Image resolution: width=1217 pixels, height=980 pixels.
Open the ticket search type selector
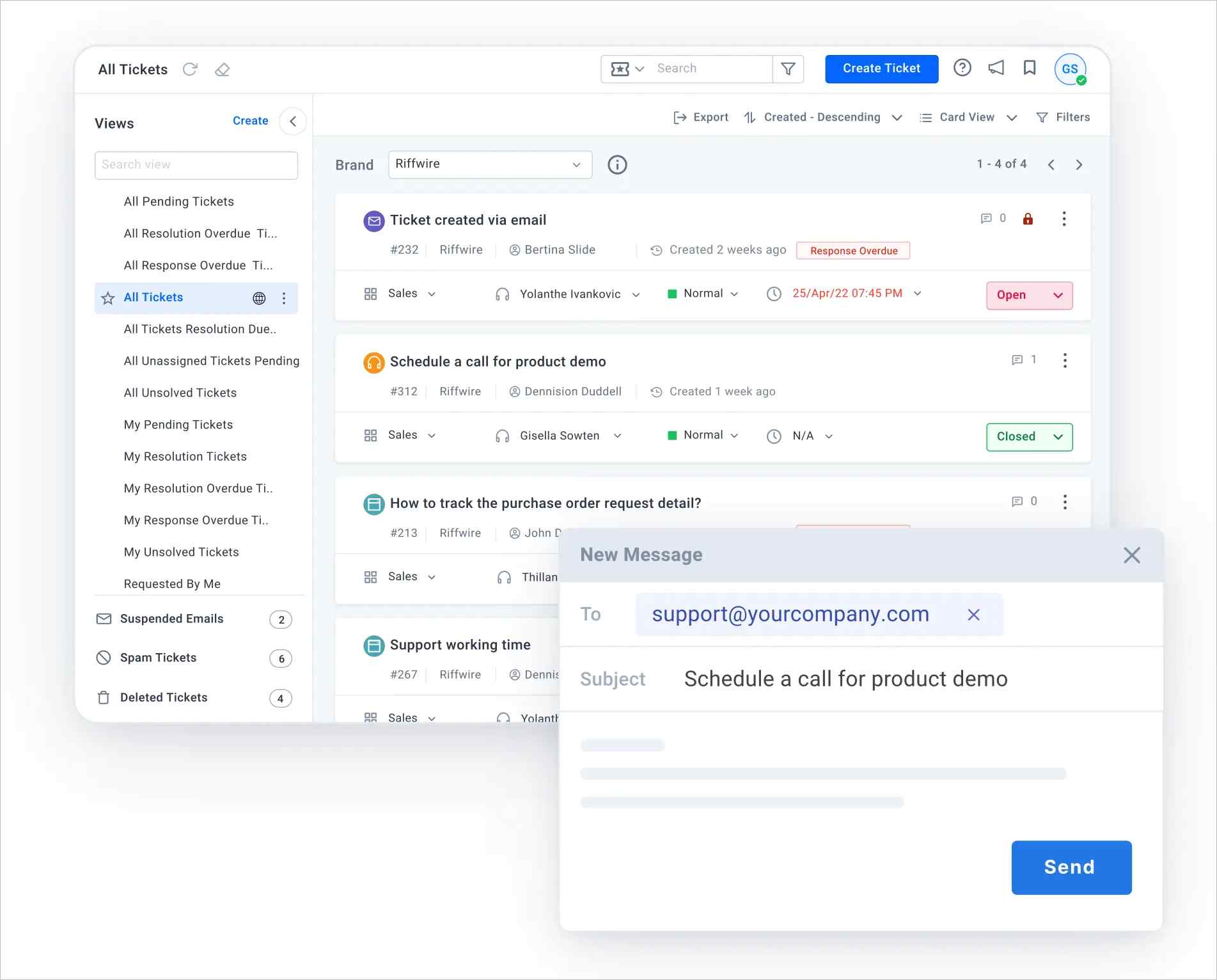tap(627, 68)
